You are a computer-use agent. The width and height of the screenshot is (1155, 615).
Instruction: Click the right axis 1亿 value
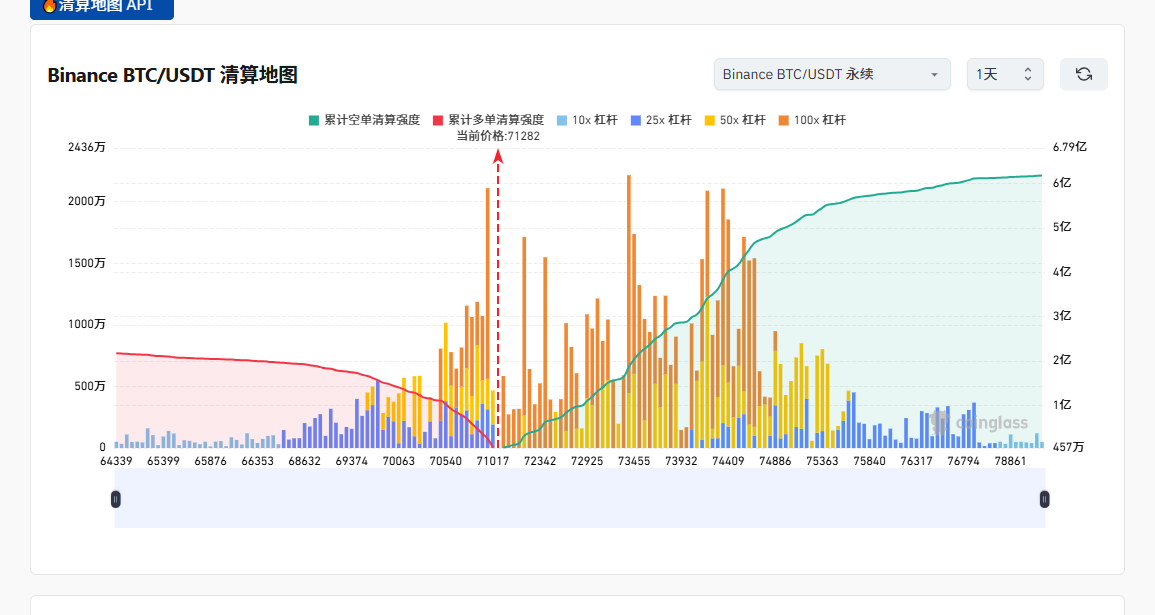(x=1061, y=405)
